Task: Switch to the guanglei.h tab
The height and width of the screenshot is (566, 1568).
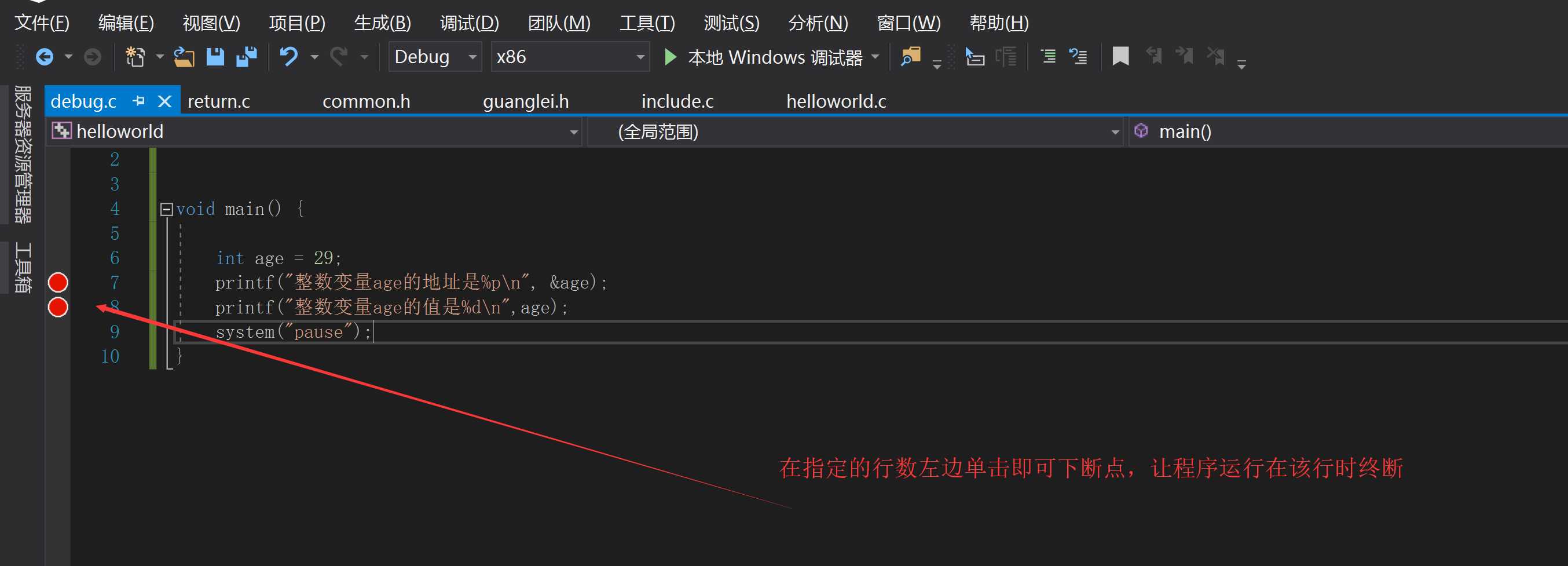Action: (x=526, y=101)
